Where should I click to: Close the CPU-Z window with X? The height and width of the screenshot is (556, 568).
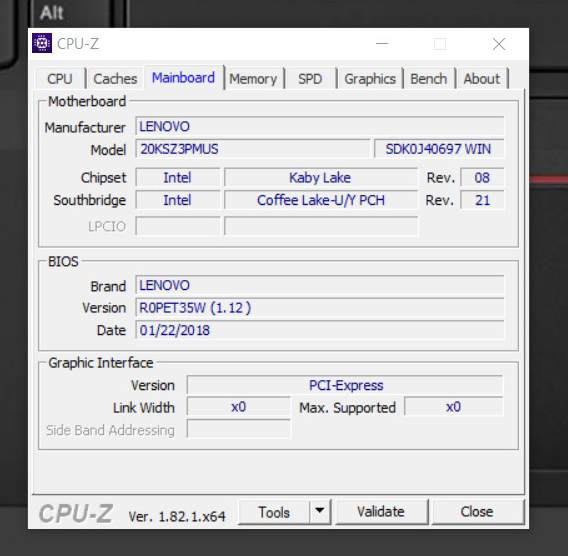point(499,44)
